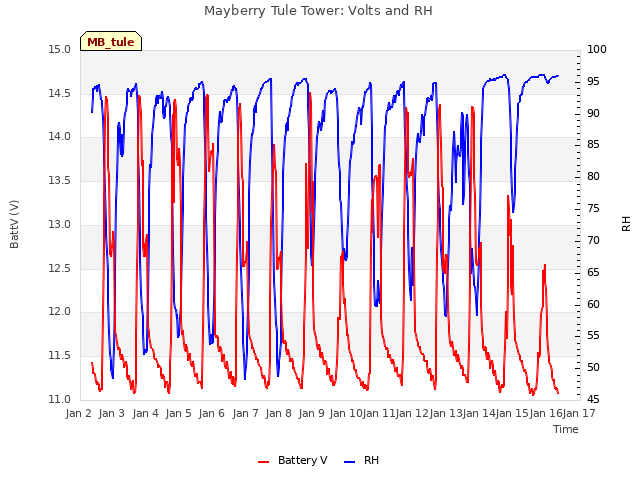
Task: Click the 'BattV (V)' left axis title
Action: point(14,224)
